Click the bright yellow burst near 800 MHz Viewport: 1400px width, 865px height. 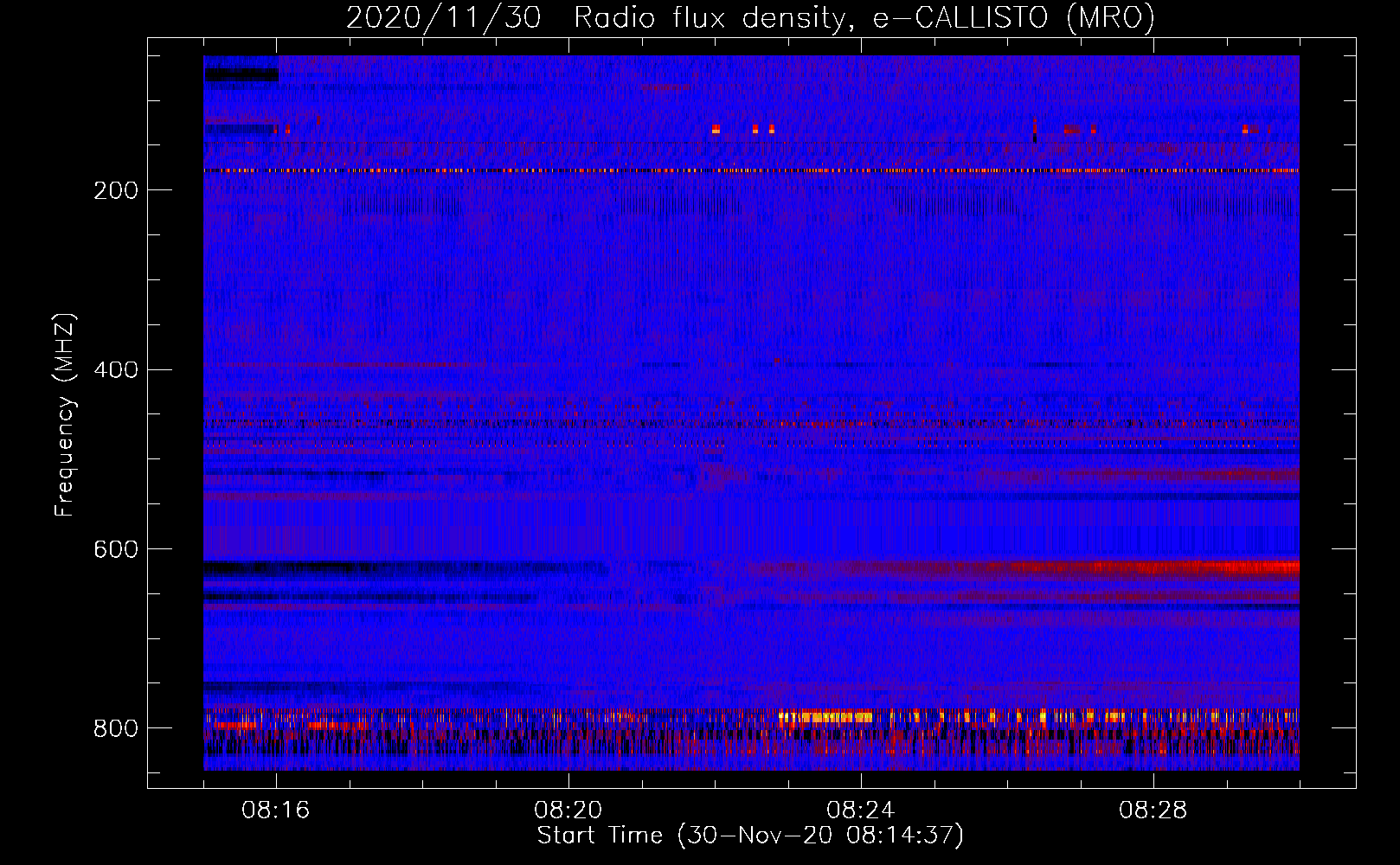pos(825,716)
